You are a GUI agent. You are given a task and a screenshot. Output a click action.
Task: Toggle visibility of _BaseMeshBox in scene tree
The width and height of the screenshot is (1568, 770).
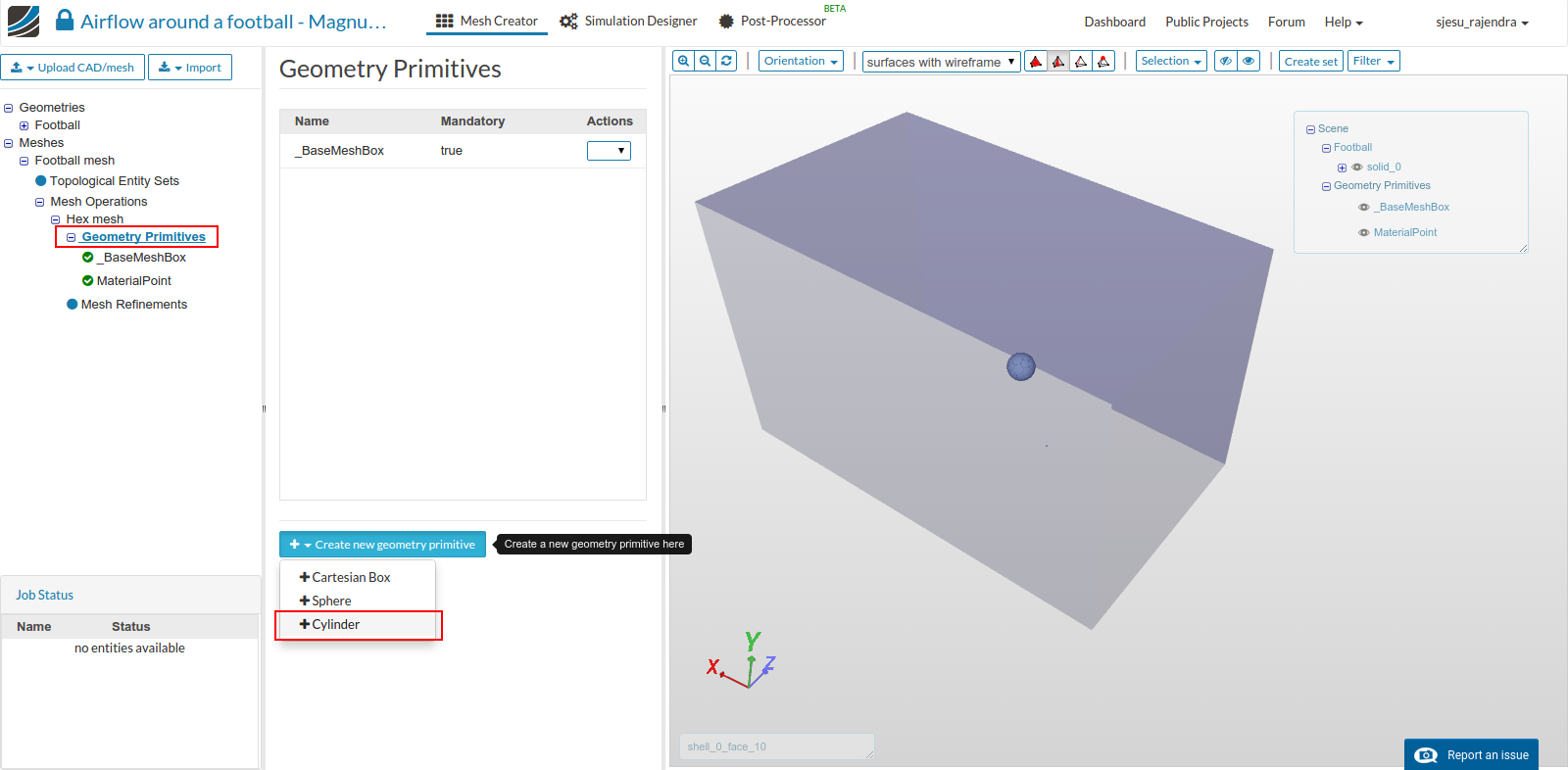click(x=1364, y=208)
